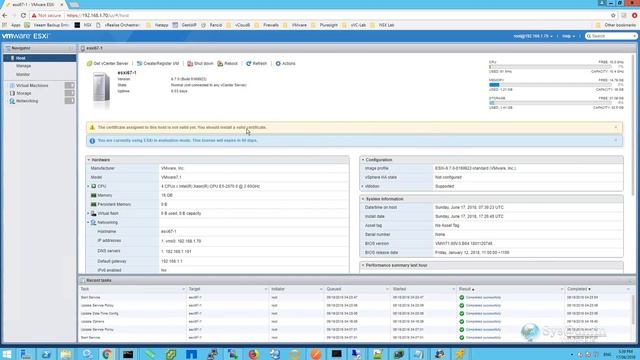Click the Persistent Memory icon
The width and height of the screenshot is (640, 360).
click(93, 204)
